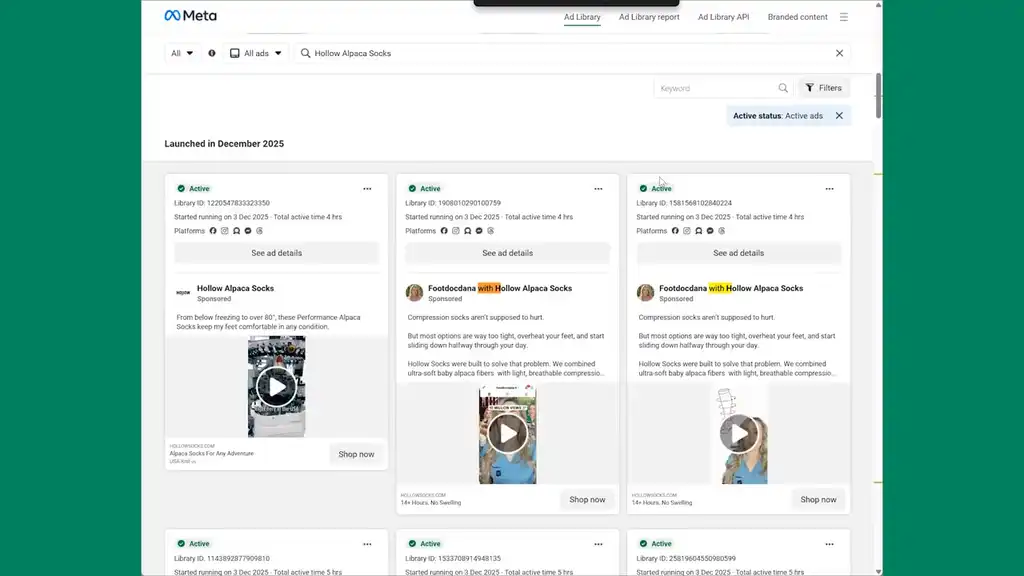
Task: Click the Filters button
Action: (x=823, y=88)
